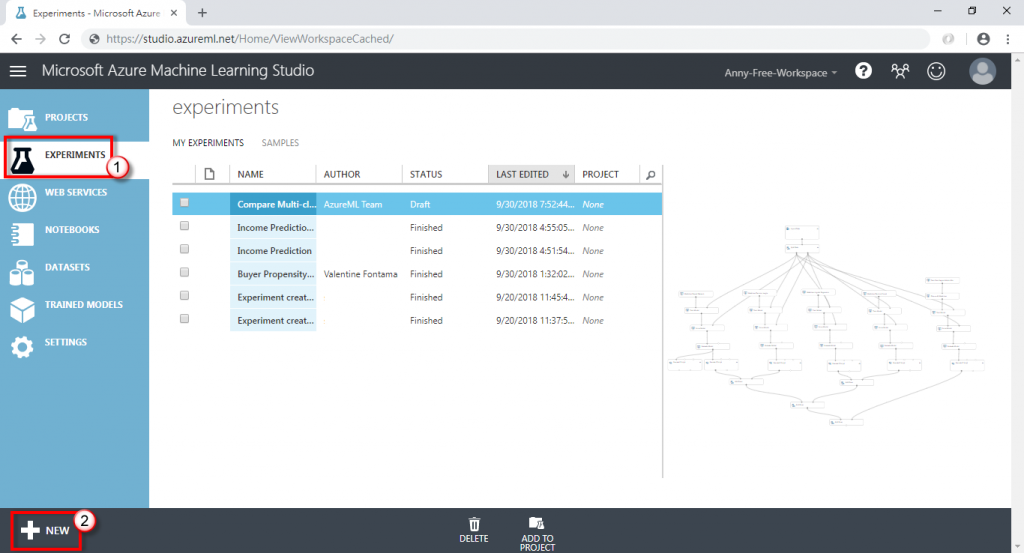This screenshot has width=1024, height=553.
Task: Search experiments with the magnifier icon
Action: 650,175
